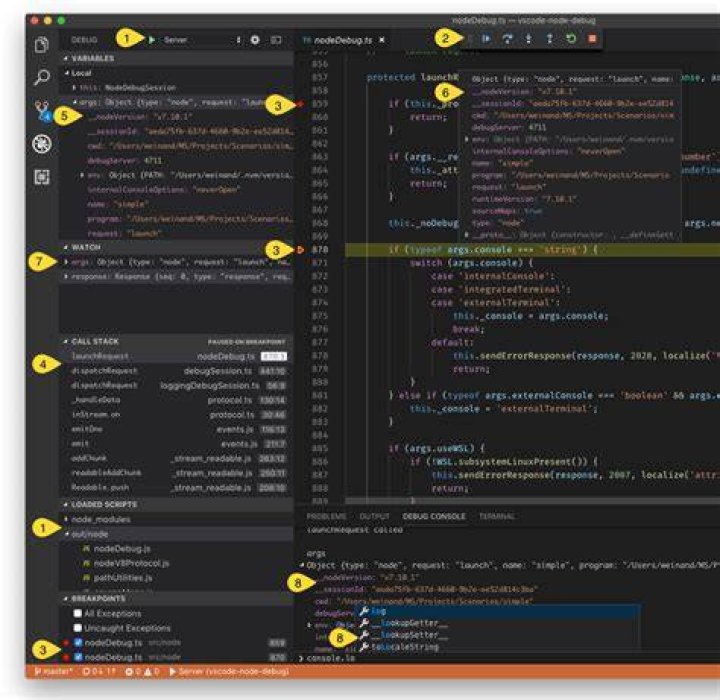
Task: Switch to the OUTPUT panel tab
Action: 374,516
